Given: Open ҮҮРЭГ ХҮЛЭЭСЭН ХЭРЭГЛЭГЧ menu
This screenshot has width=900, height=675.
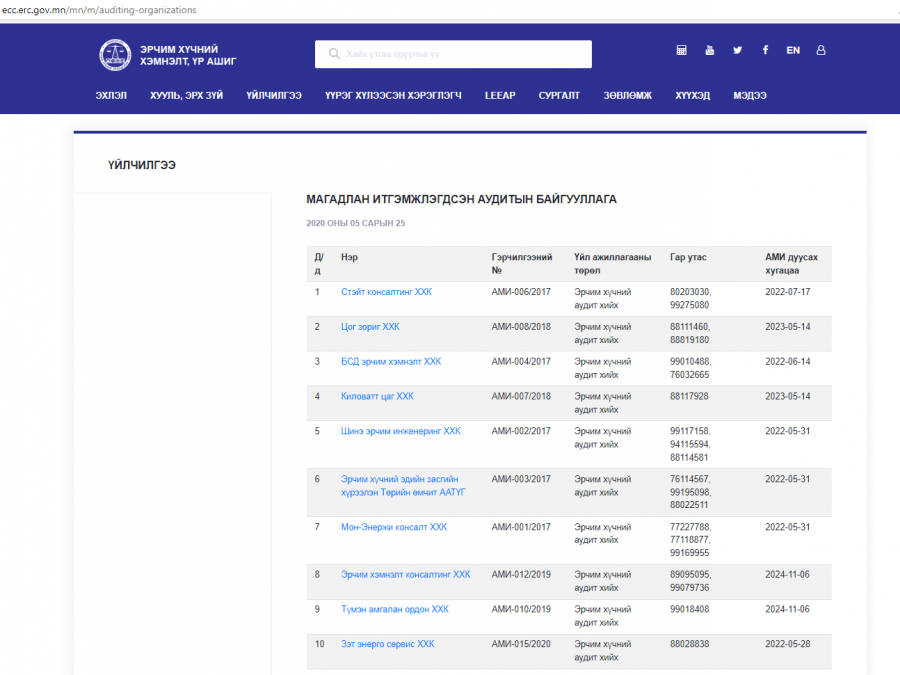Looking at the screenshot, I should [x=393, y=95].
